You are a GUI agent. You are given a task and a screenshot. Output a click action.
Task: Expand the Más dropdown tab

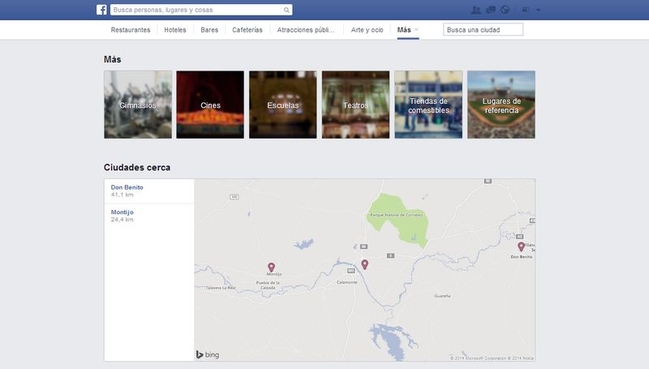pos(408,30)
